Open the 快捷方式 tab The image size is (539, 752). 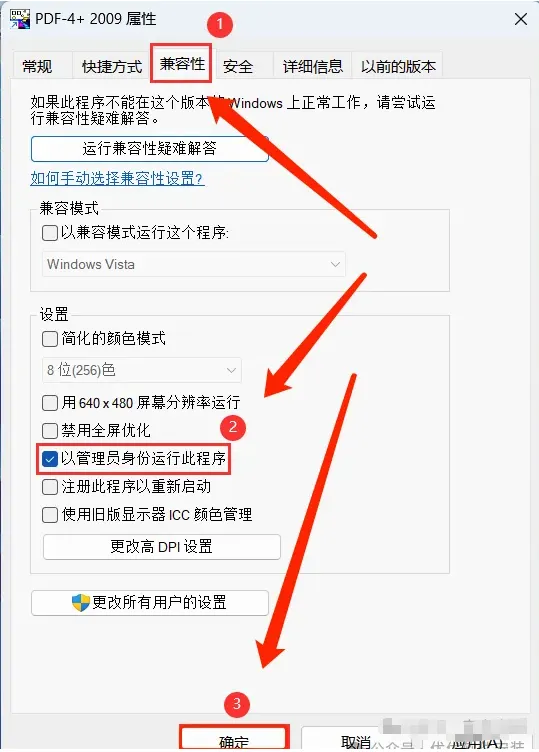(x=112, y=66)
